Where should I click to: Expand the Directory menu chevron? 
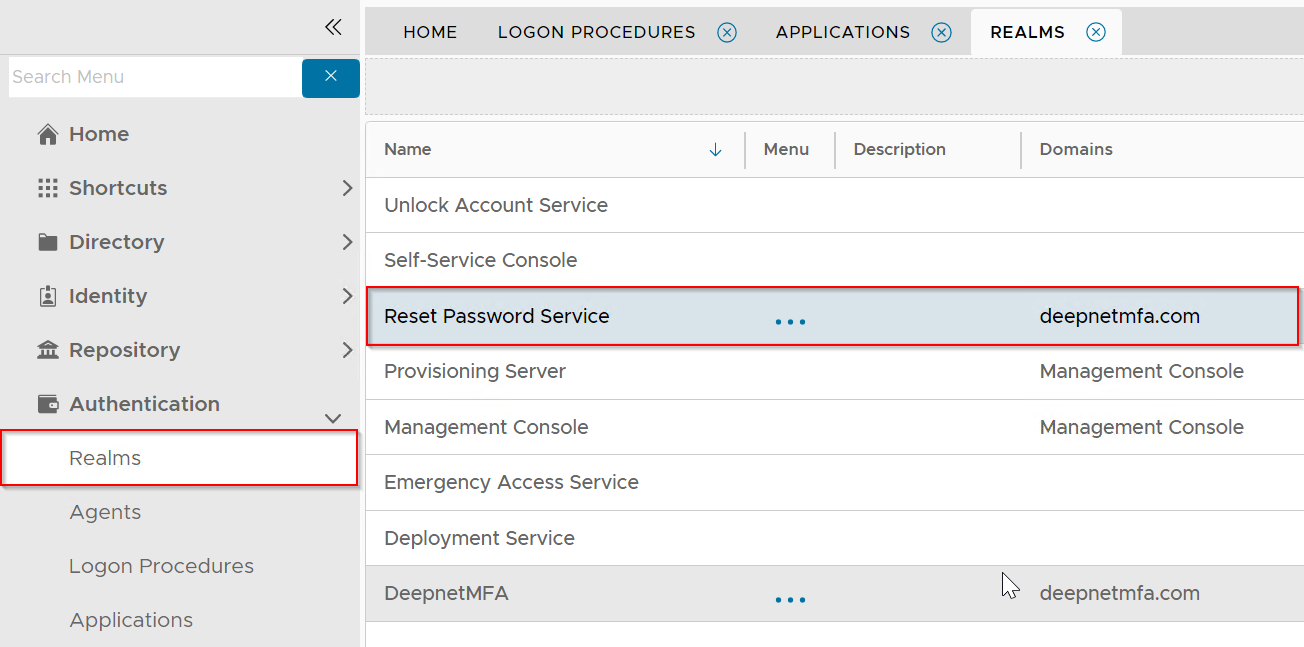pyautogui.click(x=347, y=242)
